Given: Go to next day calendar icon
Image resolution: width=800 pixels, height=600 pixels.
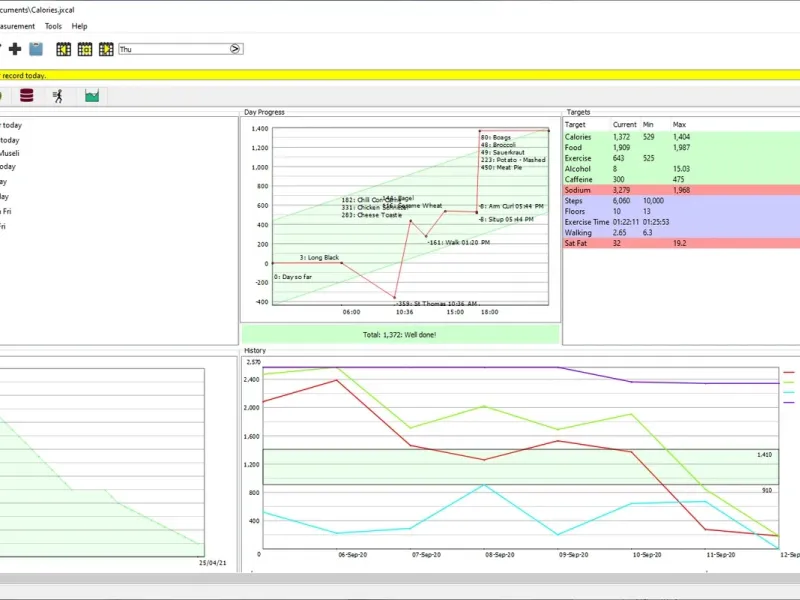Looking at the screenshot, I should click(106, 49).
